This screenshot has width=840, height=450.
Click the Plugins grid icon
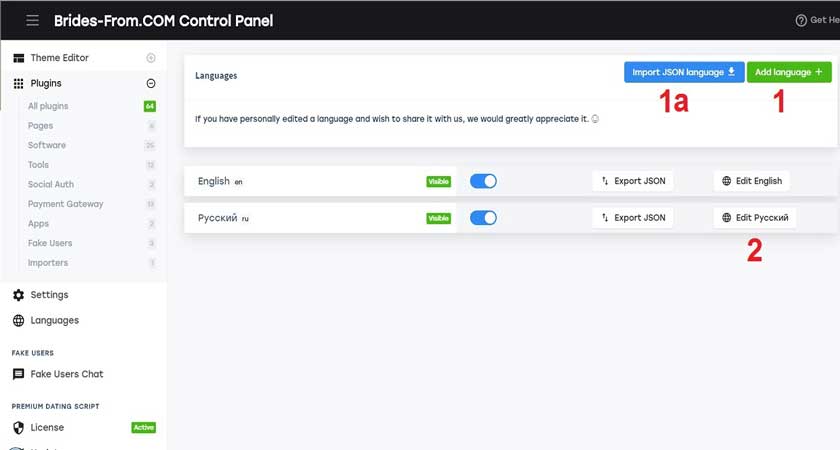pos(19,84)
